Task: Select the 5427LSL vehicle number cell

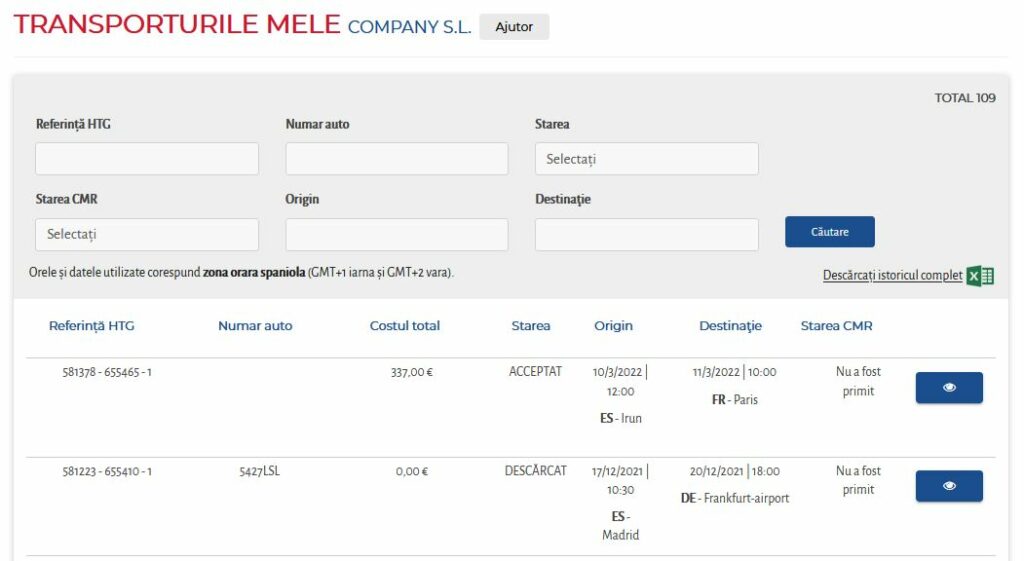Action: tap(259, 471)
